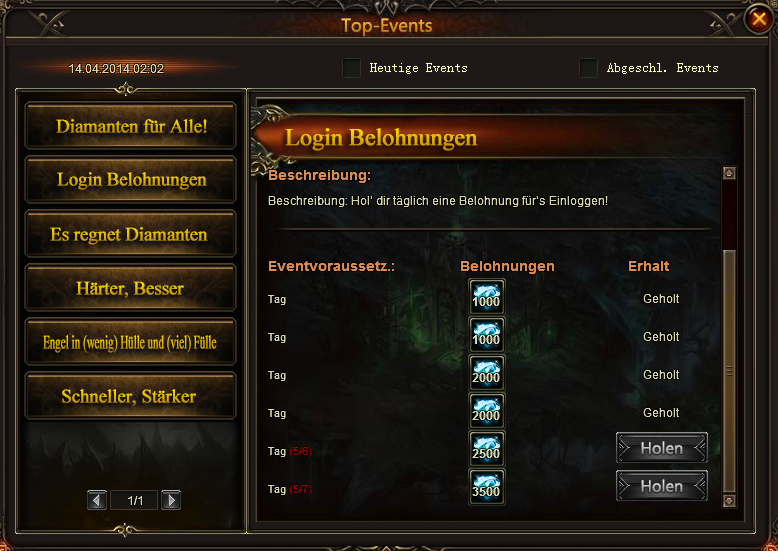
Task: Open the Es regnet Diamanten event
Action: click(x=130, y=234)
